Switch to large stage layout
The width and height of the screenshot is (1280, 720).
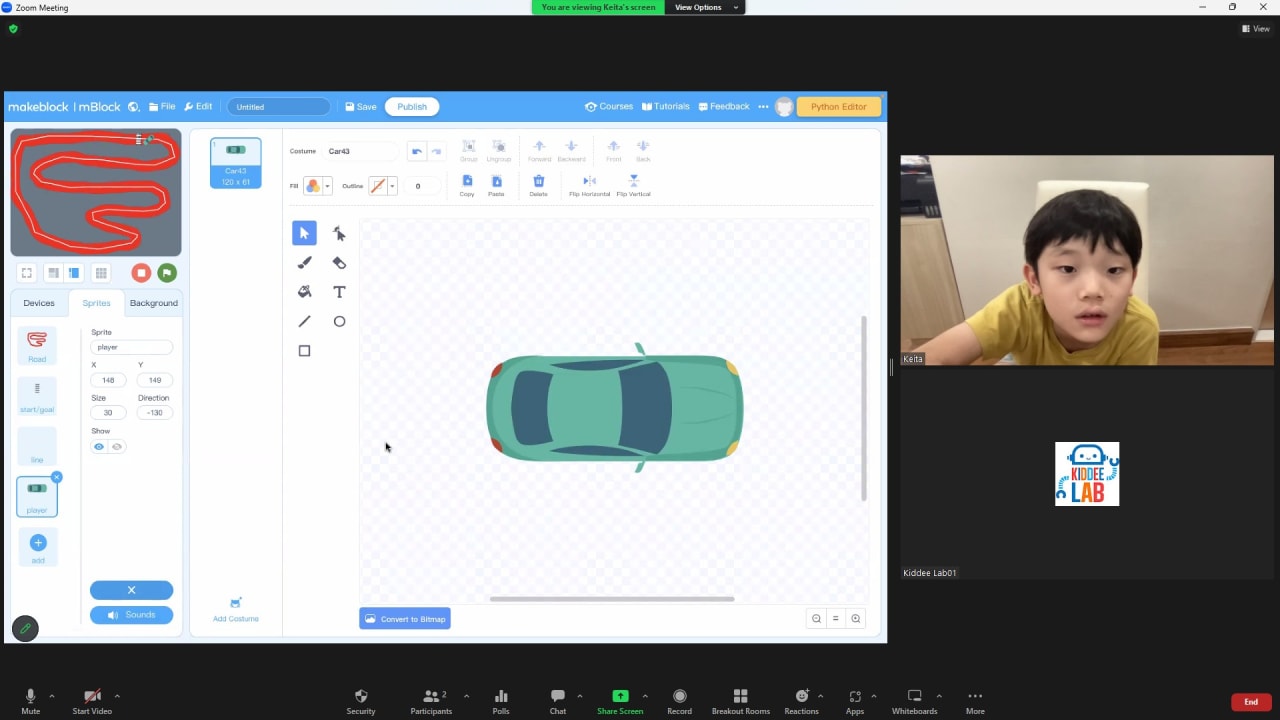[x=73, y=273]
